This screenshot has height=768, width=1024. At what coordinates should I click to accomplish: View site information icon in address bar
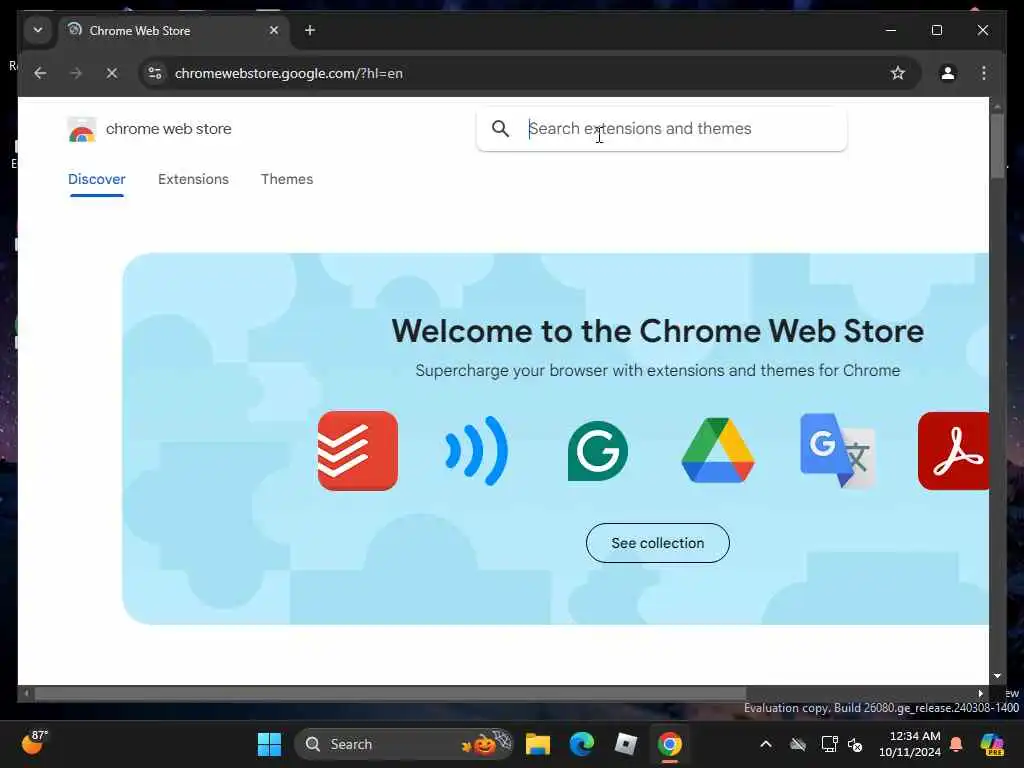[x=155, y=73]
